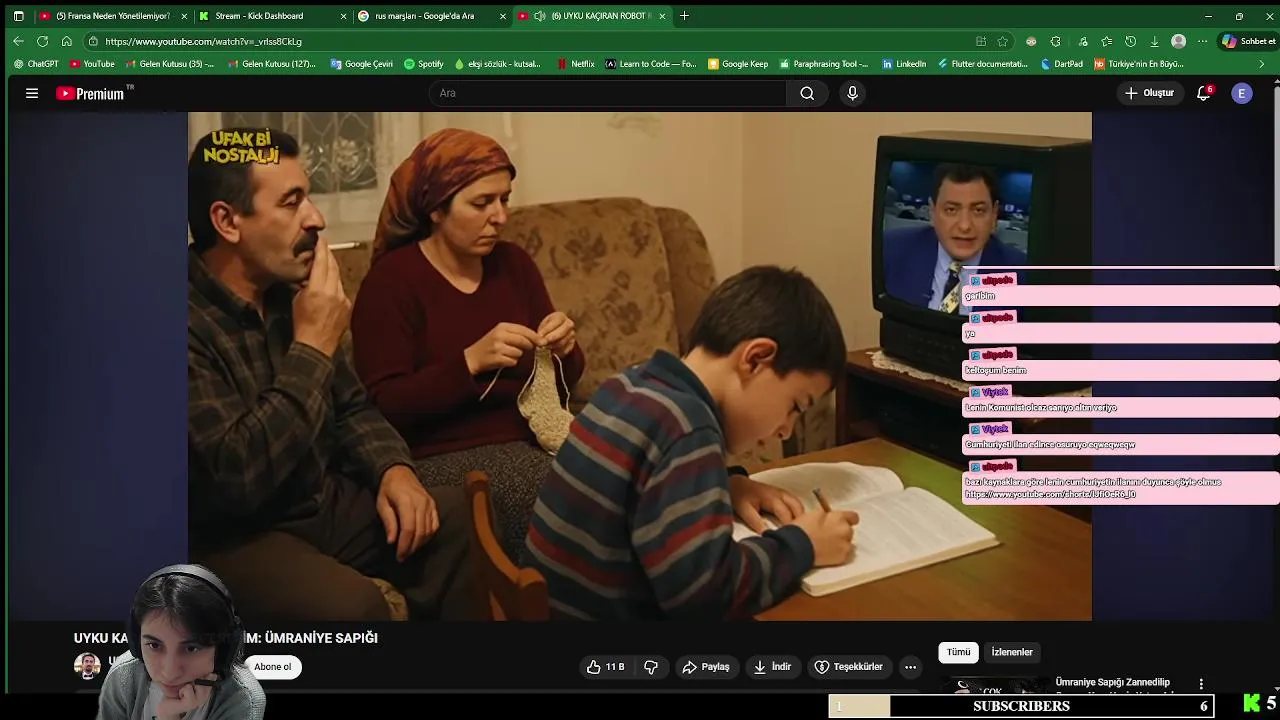The height and width of the screenshot is (720, 1280).
Task: Add this page to favorites star icon
Action: click(x=1003, y=41)
